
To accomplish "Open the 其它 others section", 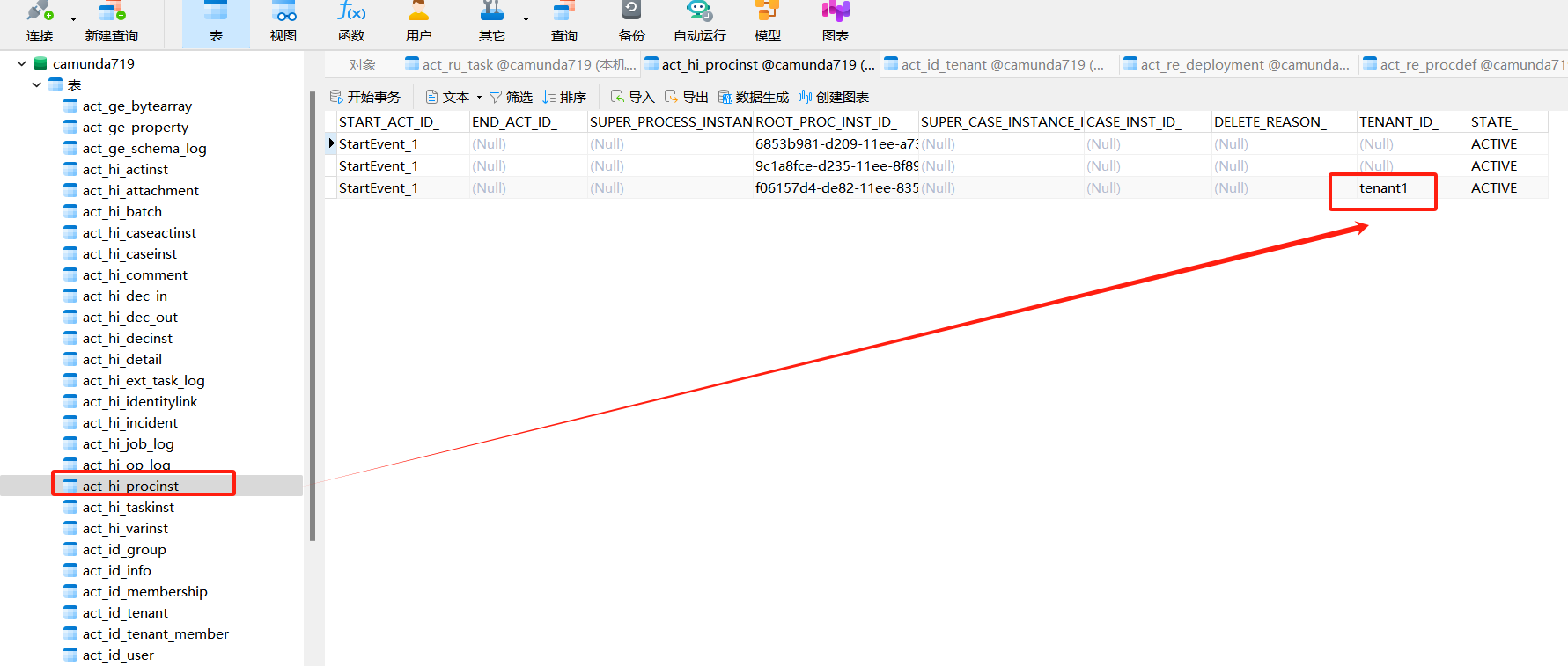I will pyautogui.click(x=492, y=23).
